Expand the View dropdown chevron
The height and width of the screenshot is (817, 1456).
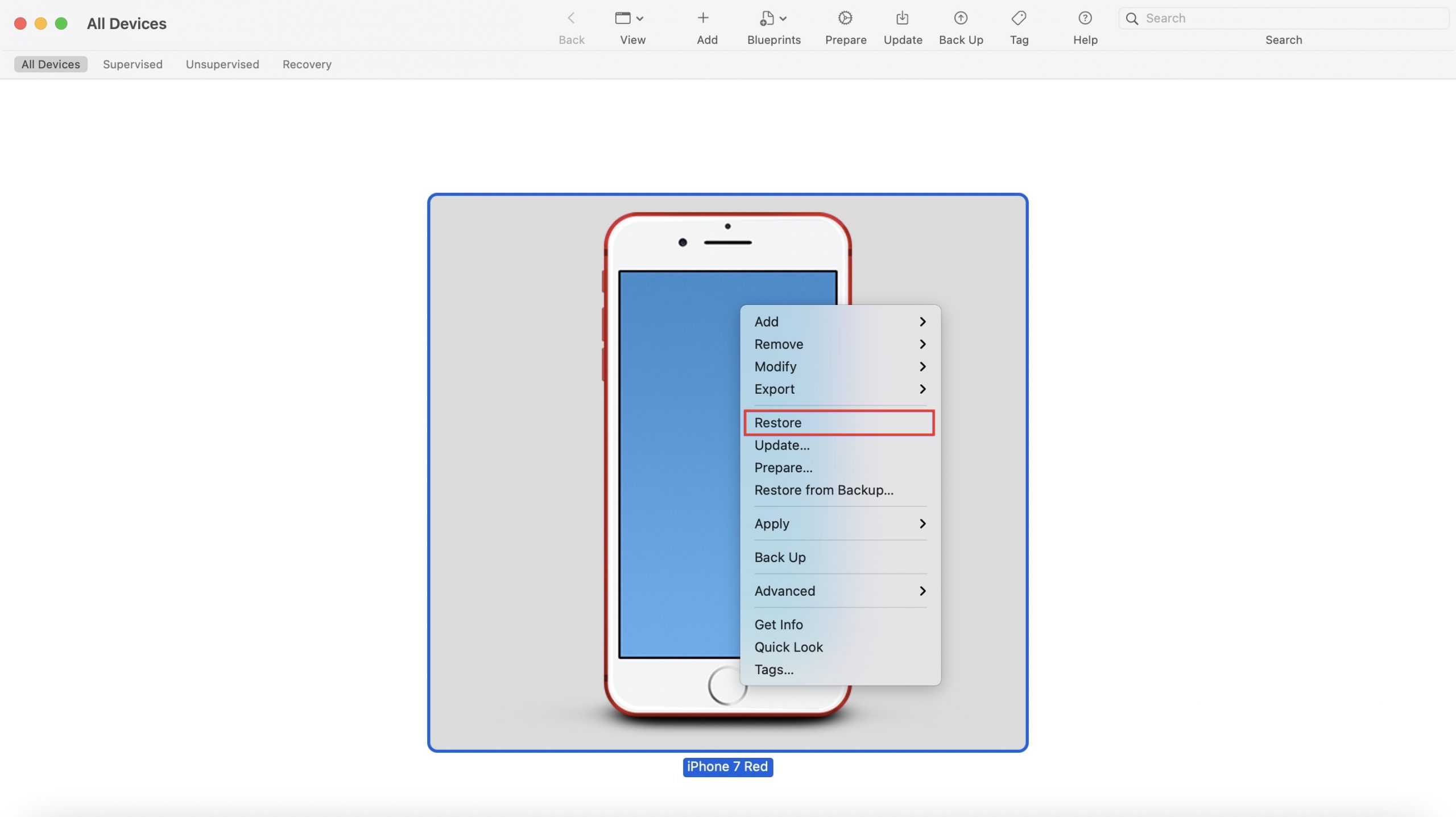[x=640, y=19]
